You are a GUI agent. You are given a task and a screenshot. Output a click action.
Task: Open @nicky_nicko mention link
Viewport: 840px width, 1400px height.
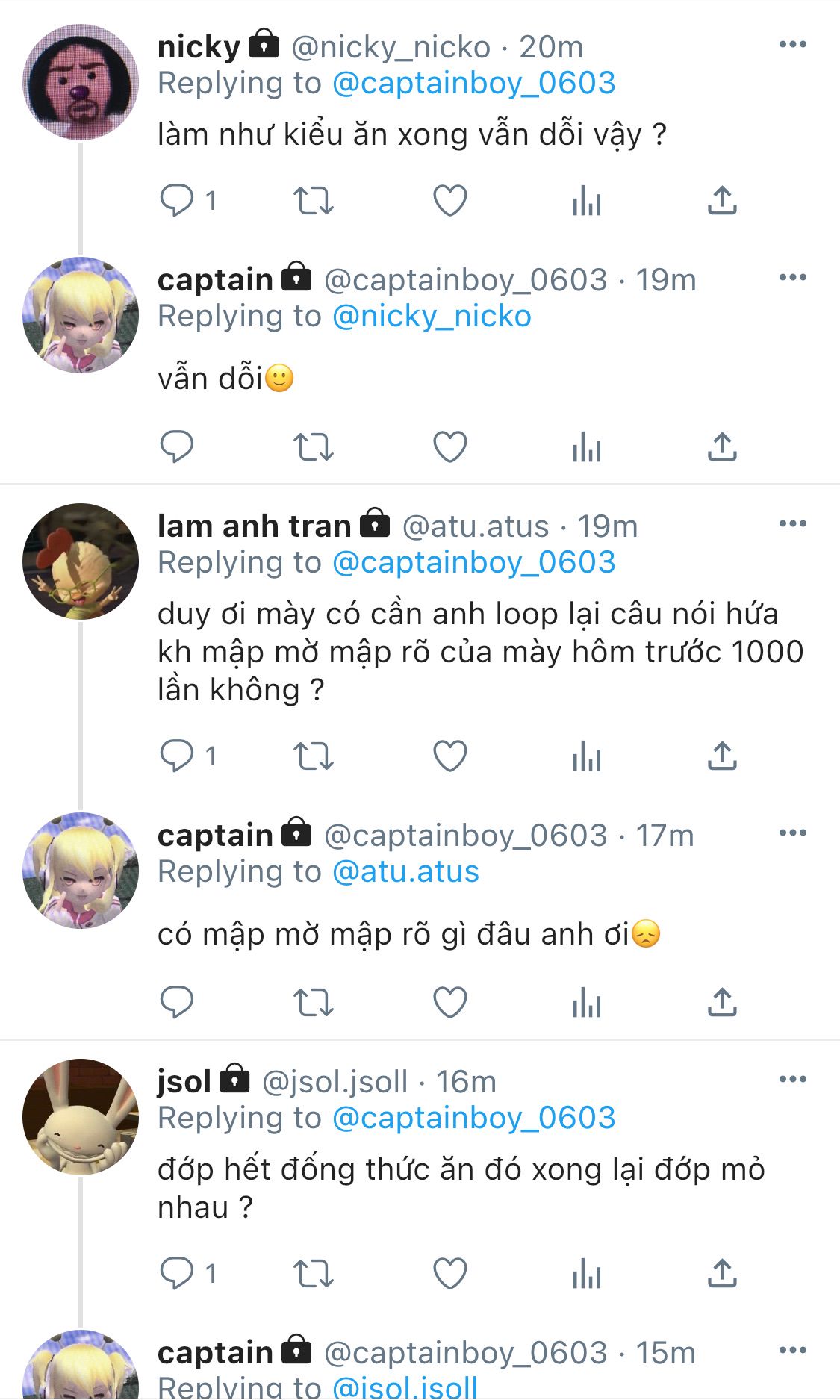[432, 317]
